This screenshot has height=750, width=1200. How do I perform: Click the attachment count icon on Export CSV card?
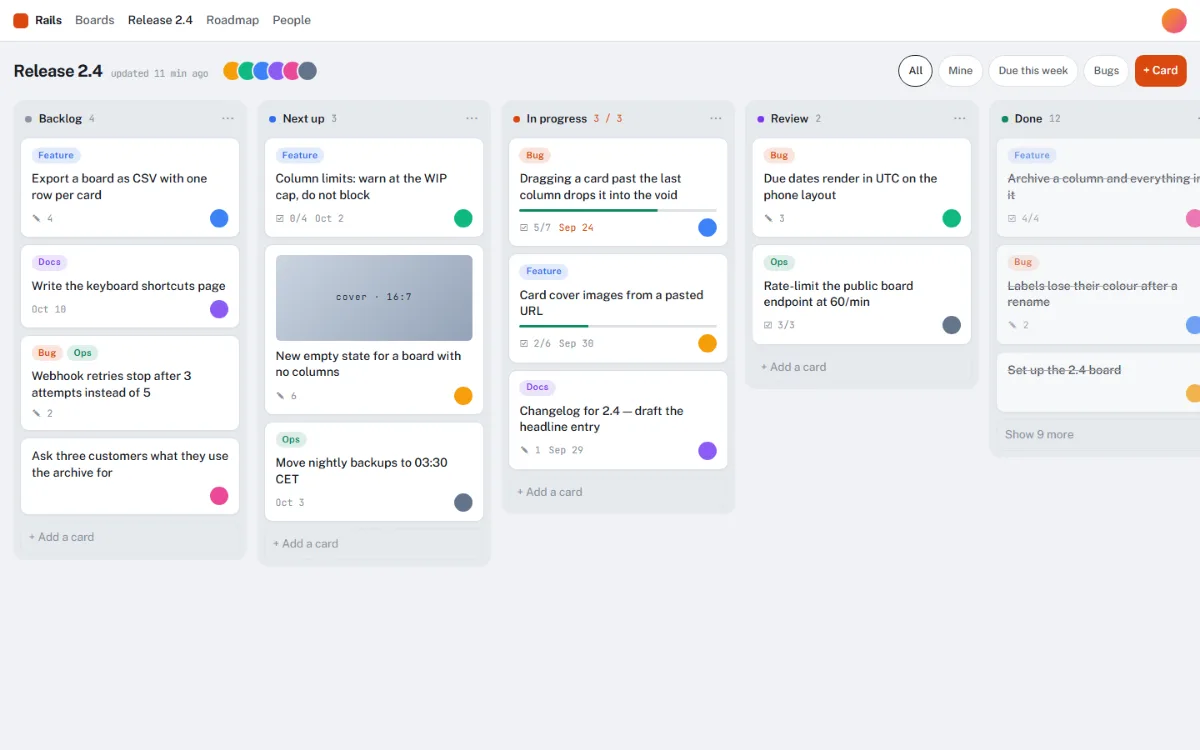tap(37, 218)
